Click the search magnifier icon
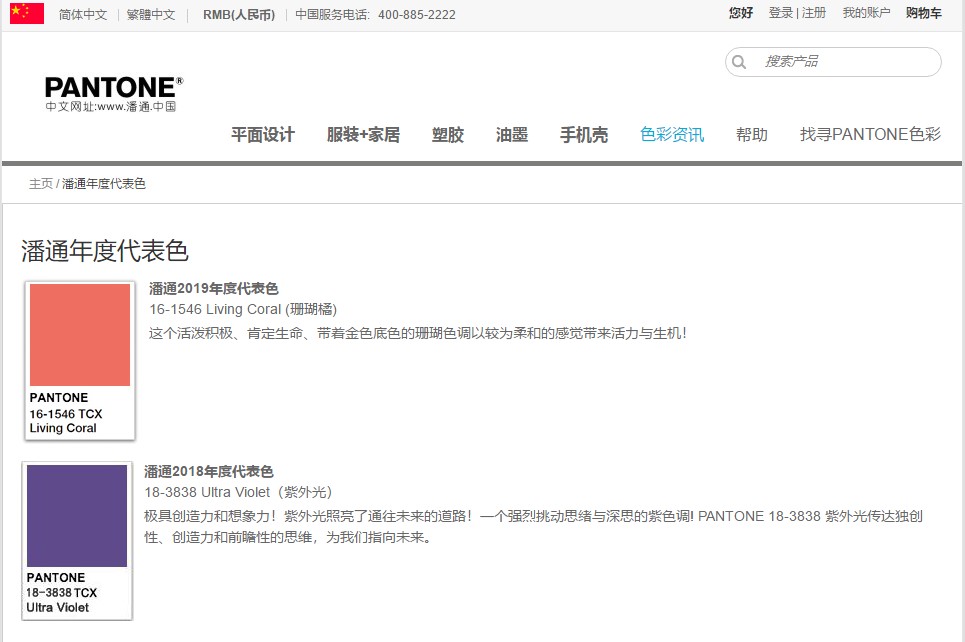Image resolution: width=965 pixels, height=642 pixels. 739,62
